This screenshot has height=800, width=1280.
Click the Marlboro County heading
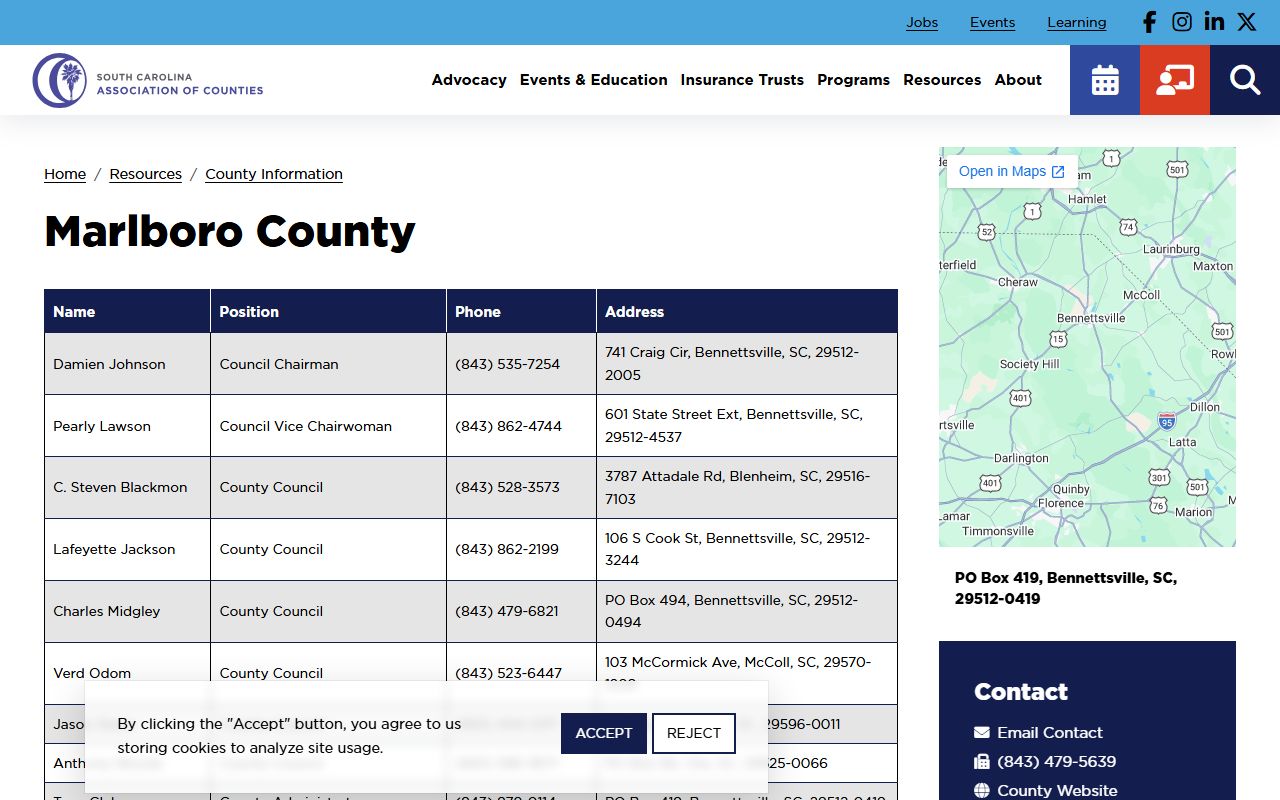coord(230,231)
